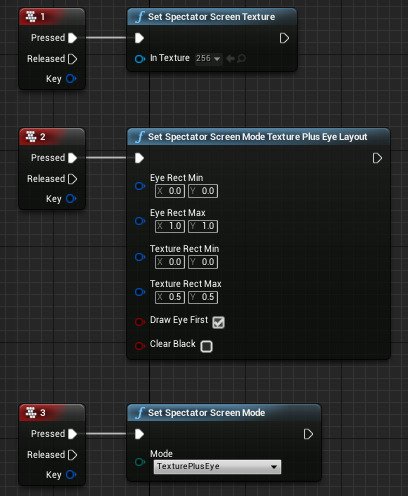Click Texture Rect Min input pin
The height and width of the screenshot is (496, 408).
click(x=140, y=257)
